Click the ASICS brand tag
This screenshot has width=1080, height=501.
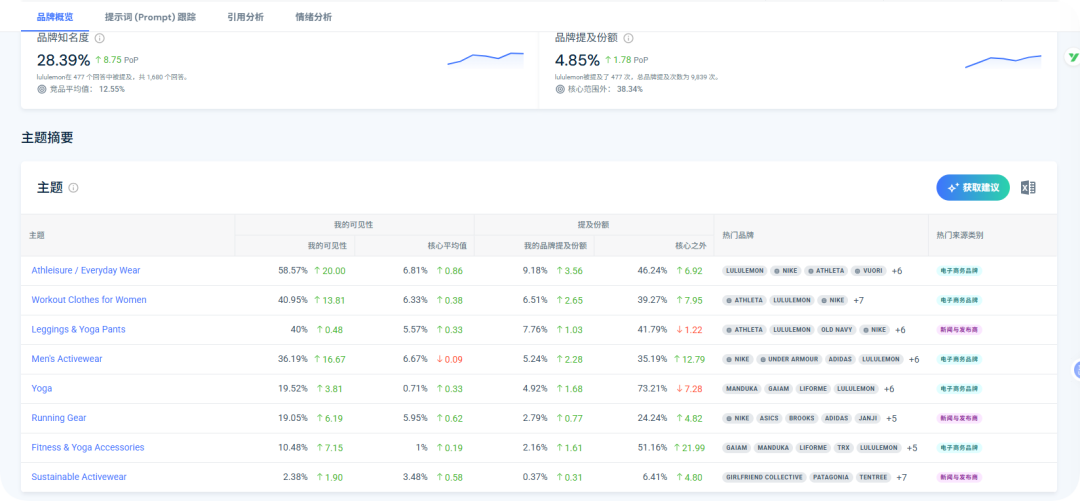tap(769, 418)
